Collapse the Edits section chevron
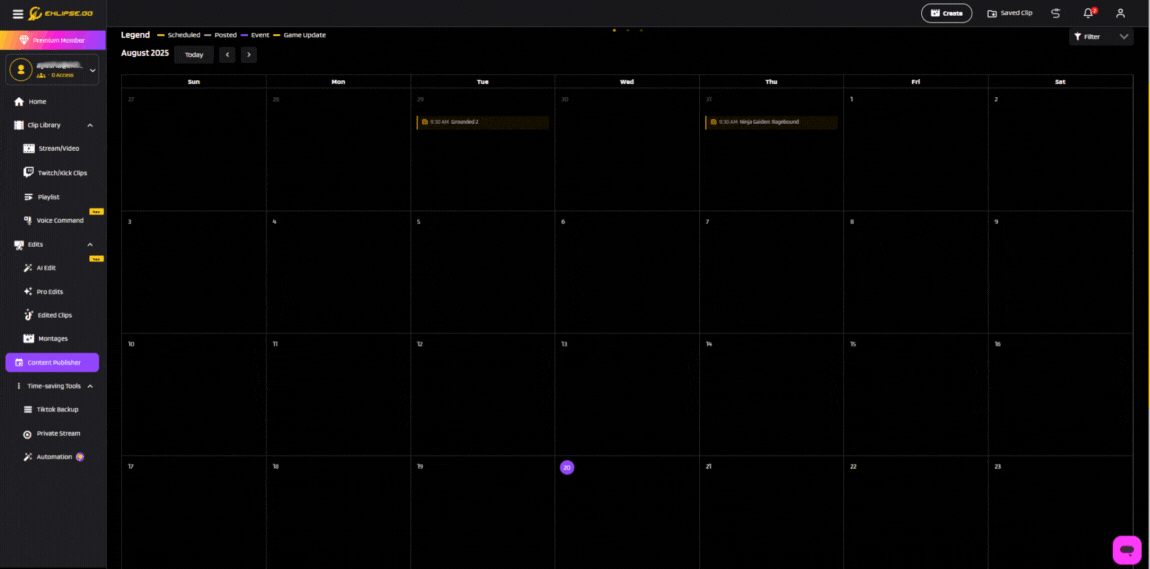 (x=90, y=244)
